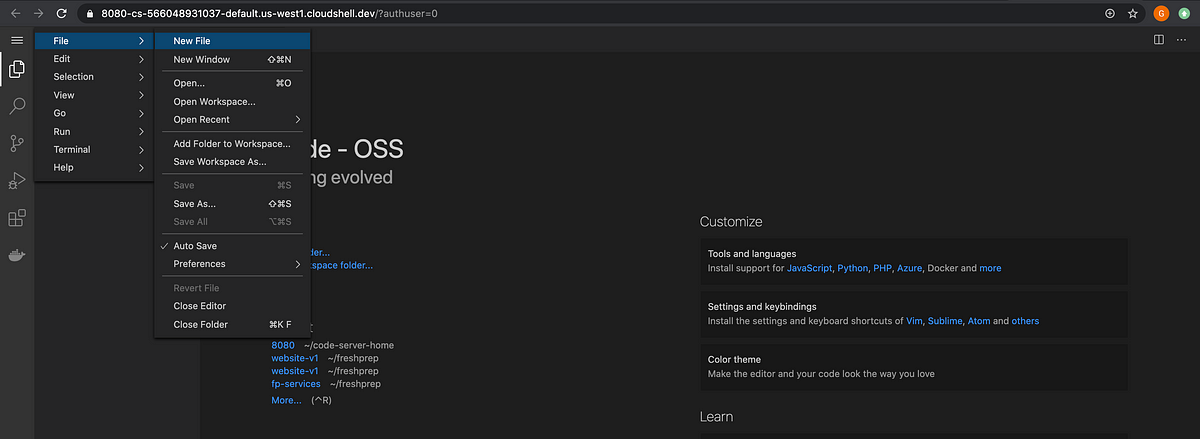
Task: Choose New Window menu entry
Action: (233, 59)
